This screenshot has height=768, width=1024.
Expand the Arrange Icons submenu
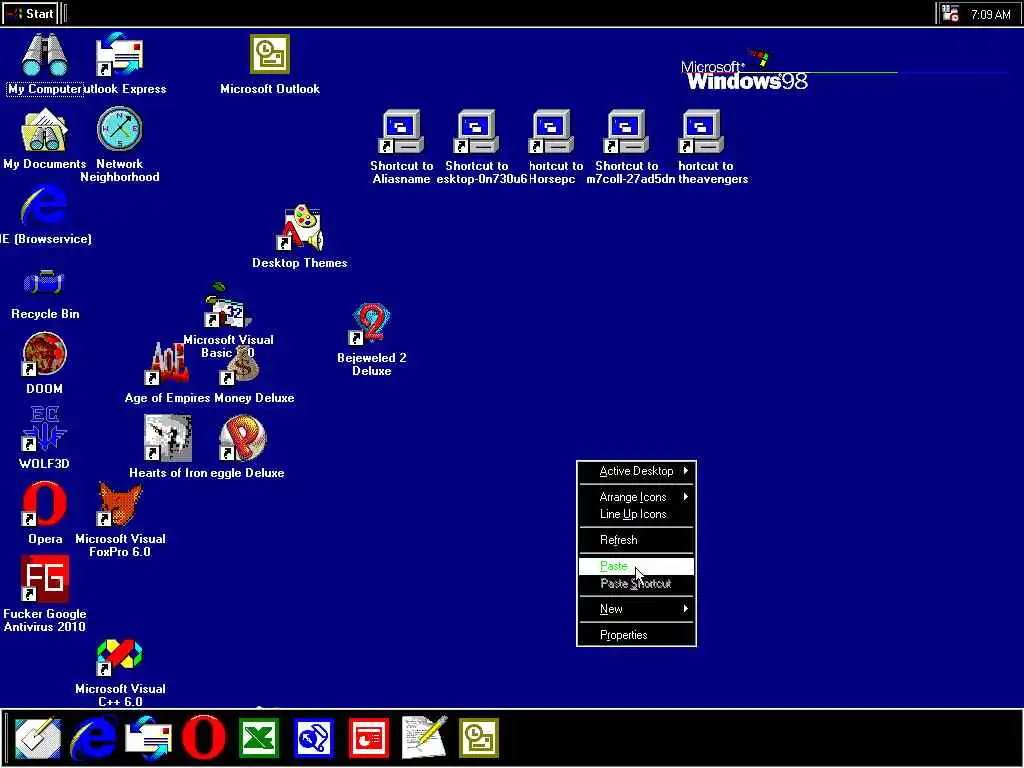click(x=637, y=497)
